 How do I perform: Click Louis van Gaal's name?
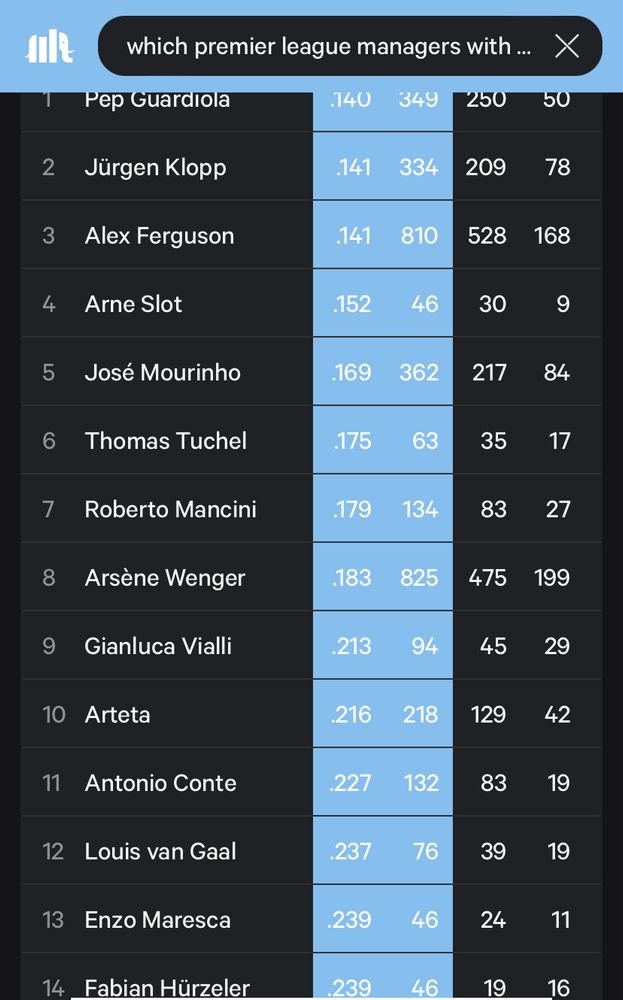click(161, 851)
